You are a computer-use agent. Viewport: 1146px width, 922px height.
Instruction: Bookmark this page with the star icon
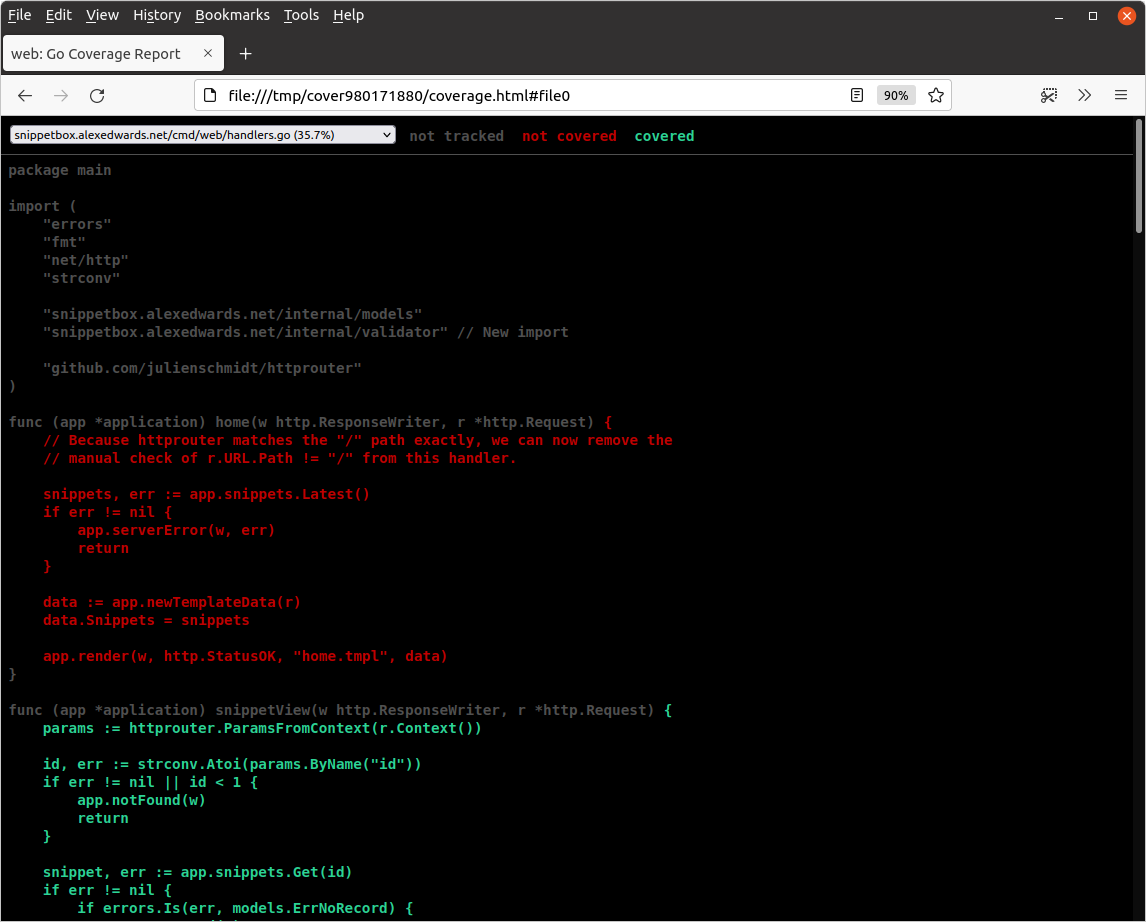pyautogui.click(x=936, y=95)
